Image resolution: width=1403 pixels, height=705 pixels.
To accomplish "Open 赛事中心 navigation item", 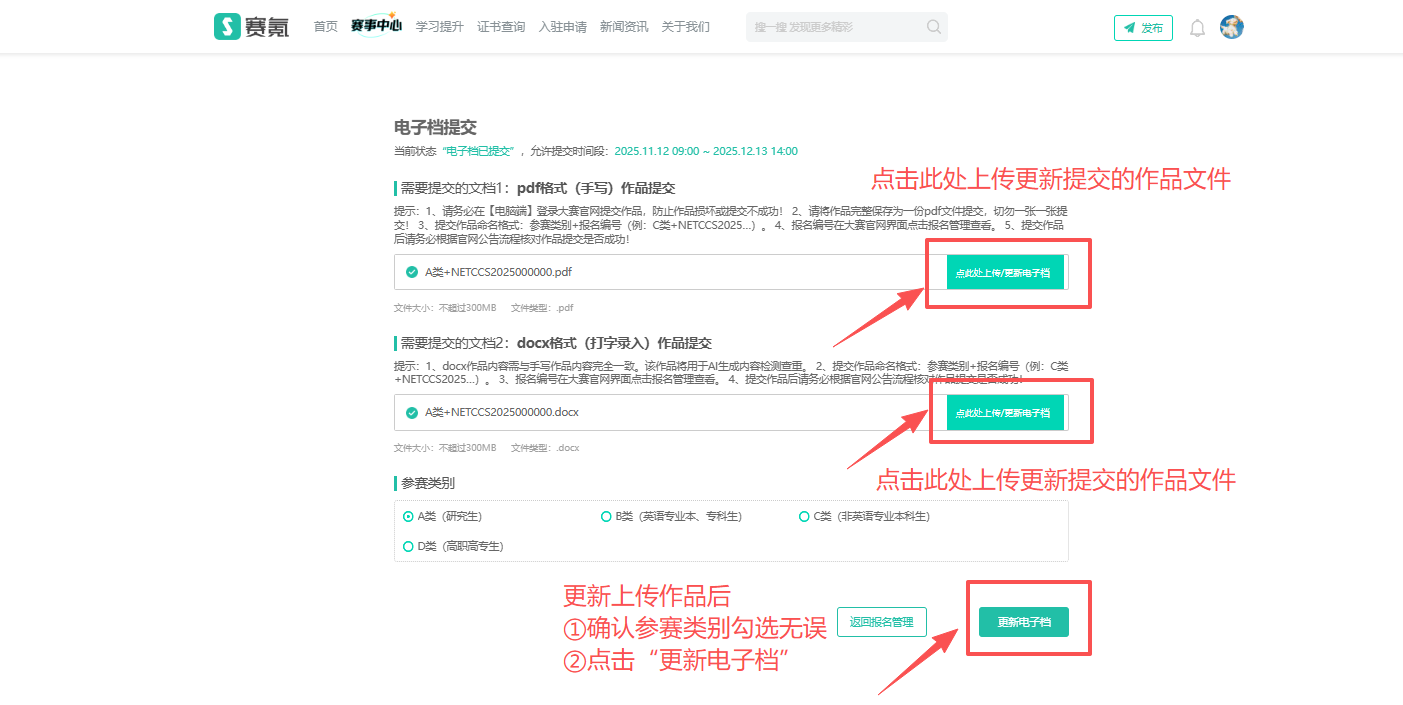I will pos(376,27).
